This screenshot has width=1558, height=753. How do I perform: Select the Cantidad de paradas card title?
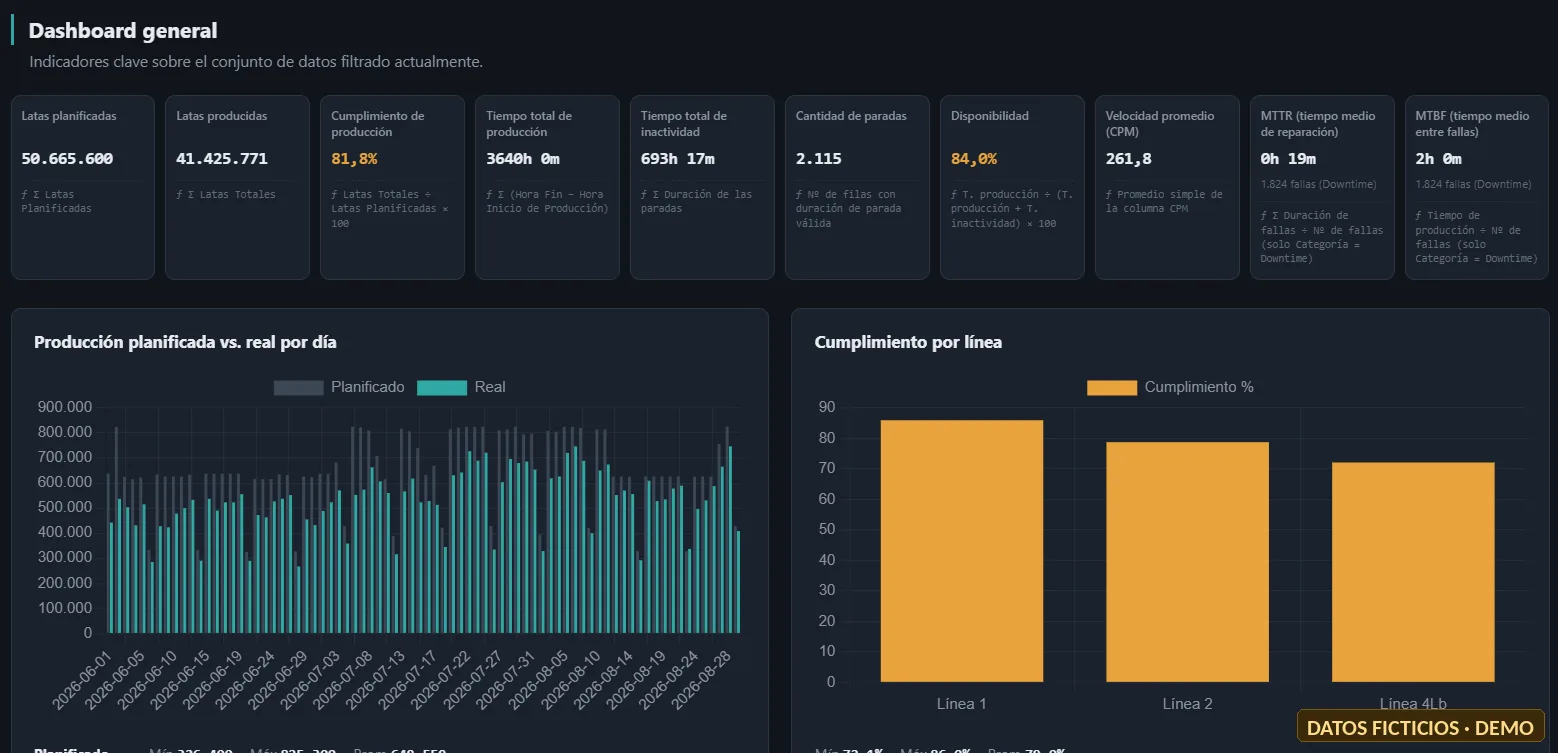tap(851, 116)
